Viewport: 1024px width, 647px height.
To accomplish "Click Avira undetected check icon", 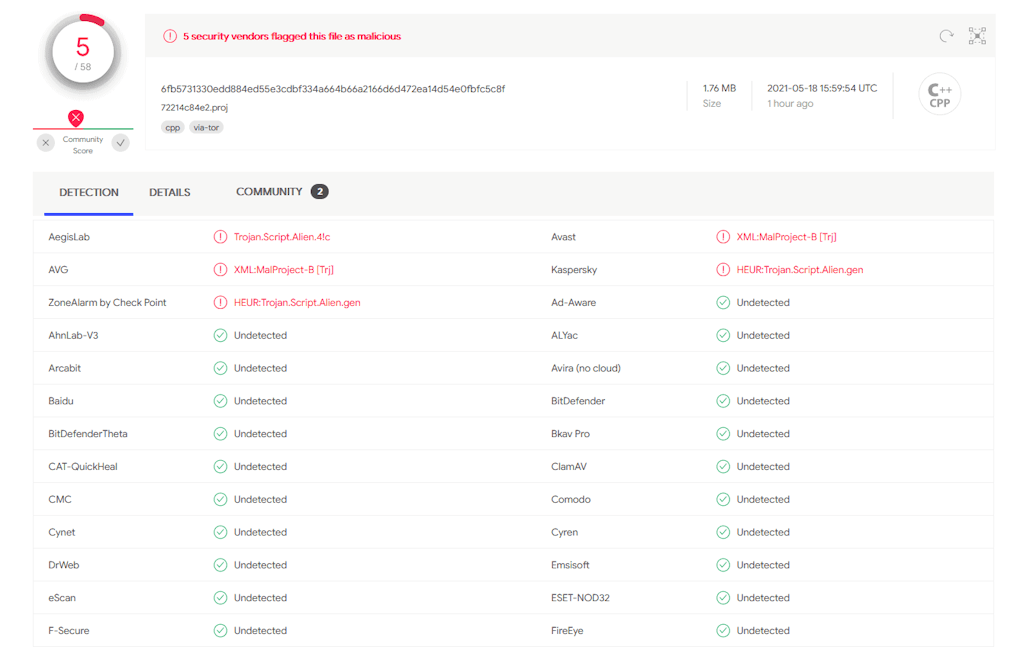I will (723, 368).
